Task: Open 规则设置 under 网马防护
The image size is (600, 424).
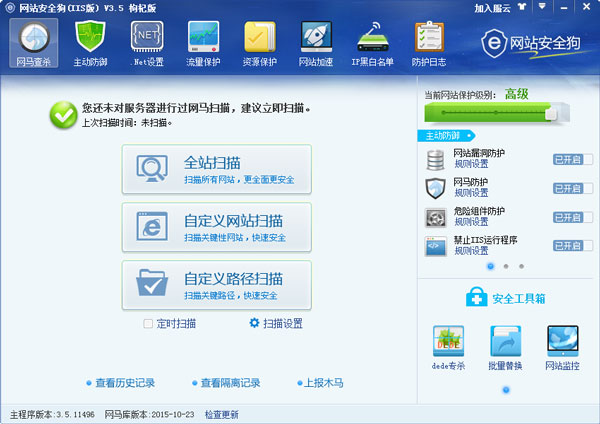Action: pos(471,193)
